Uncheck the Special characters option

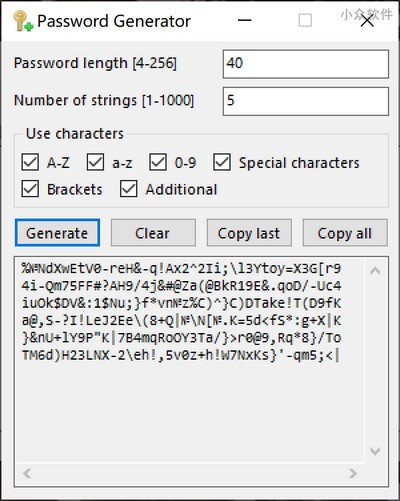pyautogui.click(x=222, y=162)
